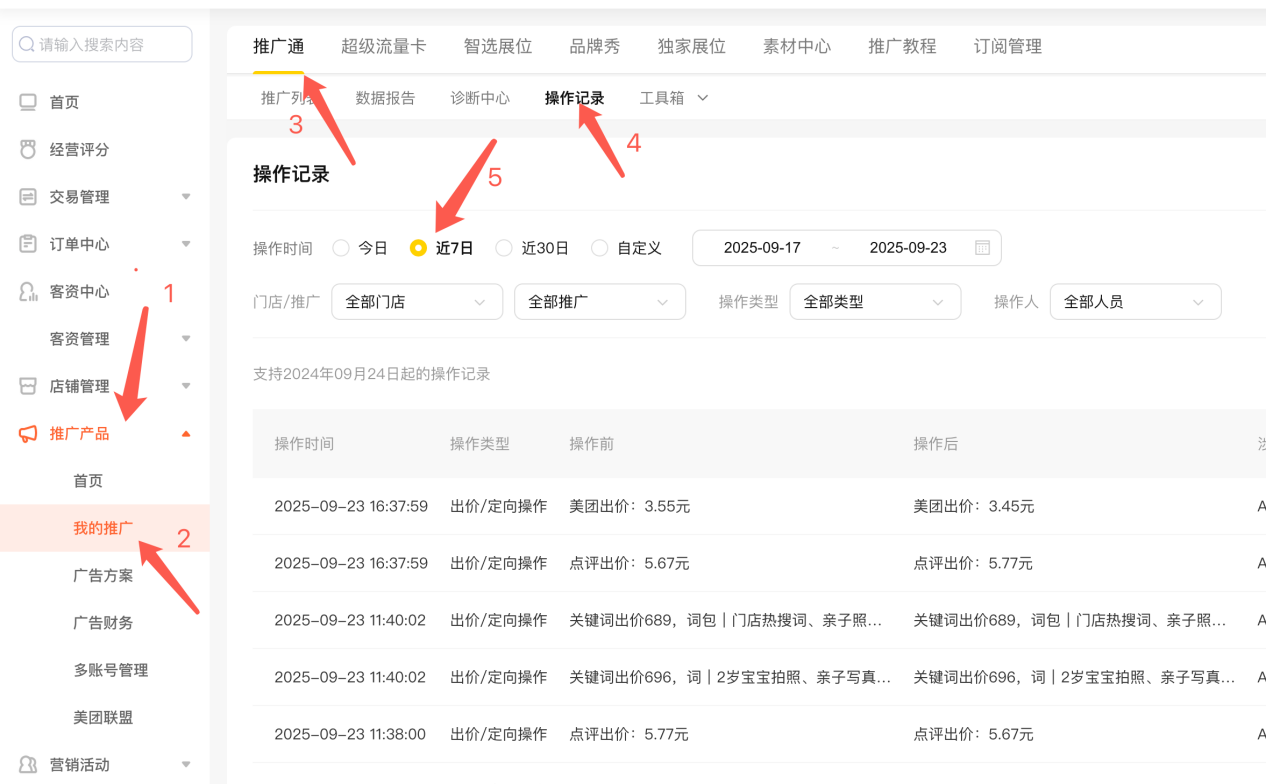The image size is (1266, 784).
Task: Click the 2025-09-23 11:38:00 timestamp
Action: click(350, 734)
